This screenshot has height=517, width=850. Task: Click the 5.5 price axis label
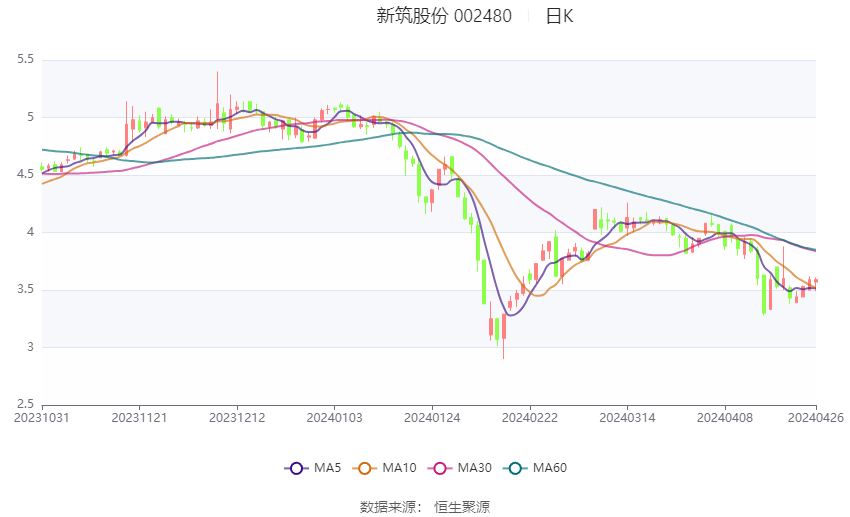(25, 59)
